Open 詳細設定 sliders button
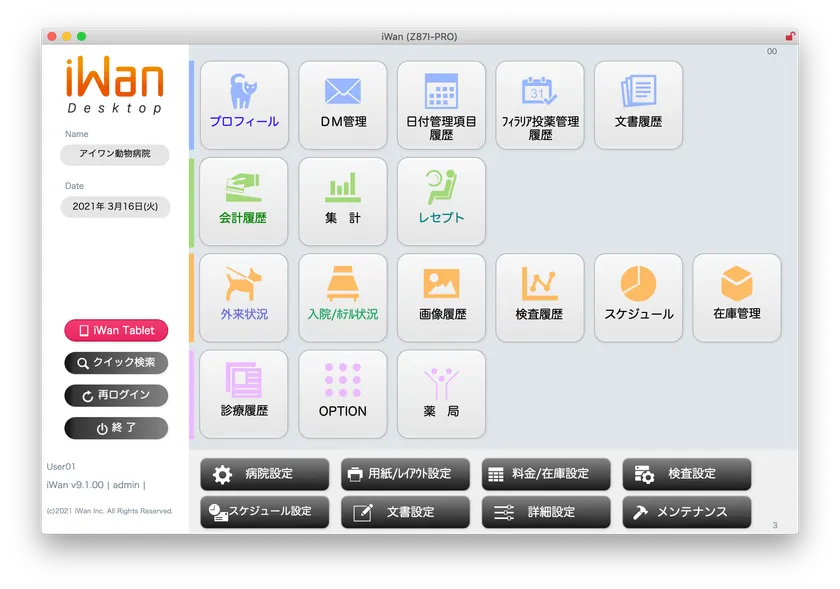 click(546, 512)
